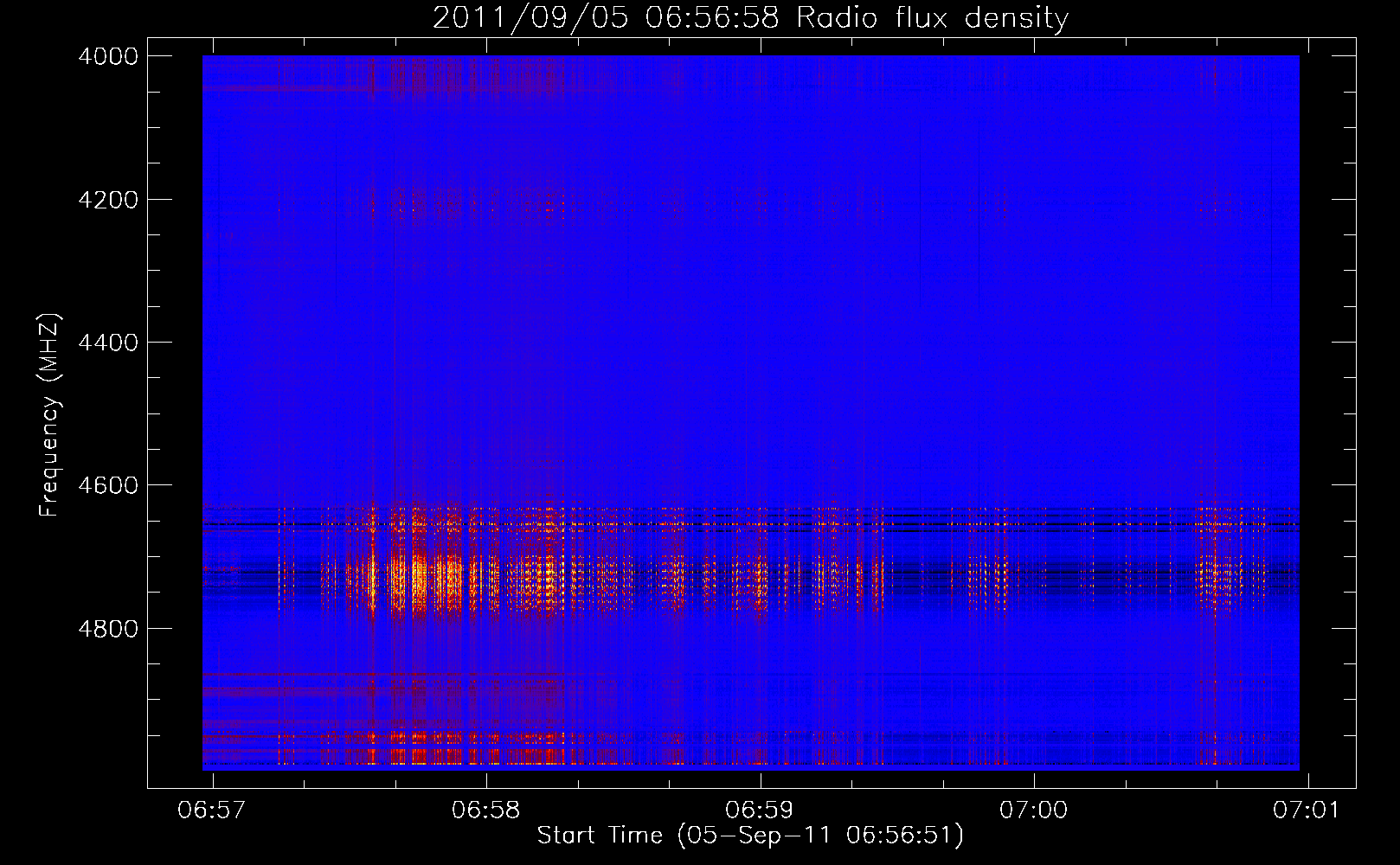
Task: Click the plot title '2011/09/05 06:56:58 Radio flux density'
Action: (750, 18)
